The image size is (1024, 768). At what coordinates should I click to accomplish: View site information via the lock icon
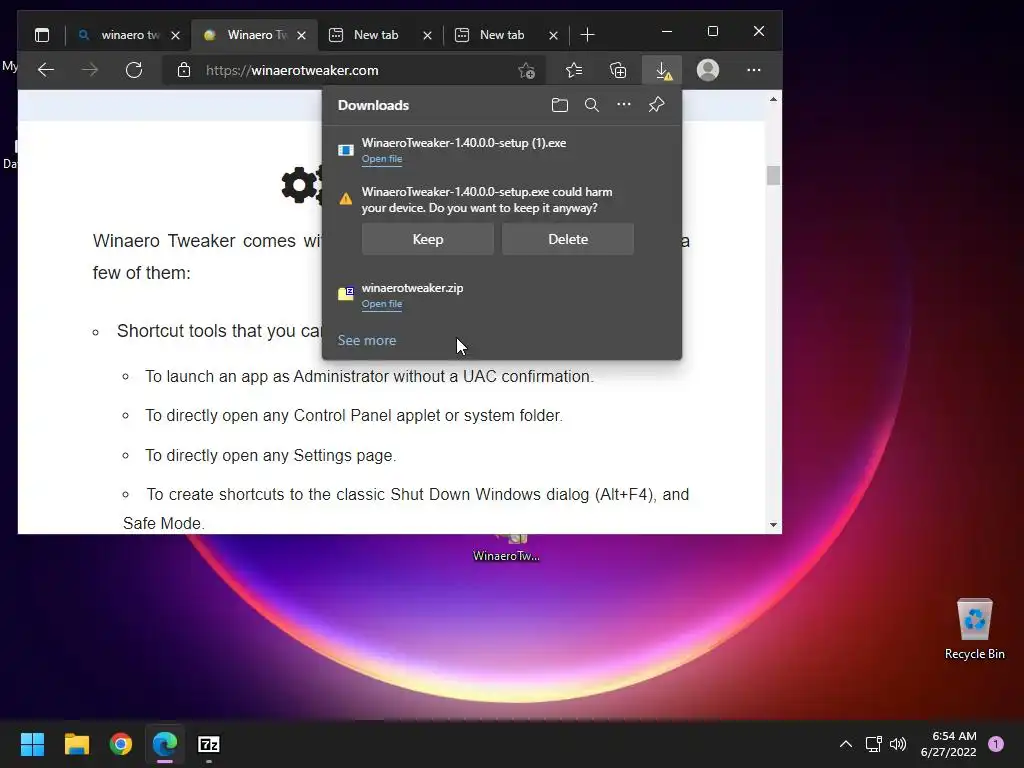click(x=184, y=70)
